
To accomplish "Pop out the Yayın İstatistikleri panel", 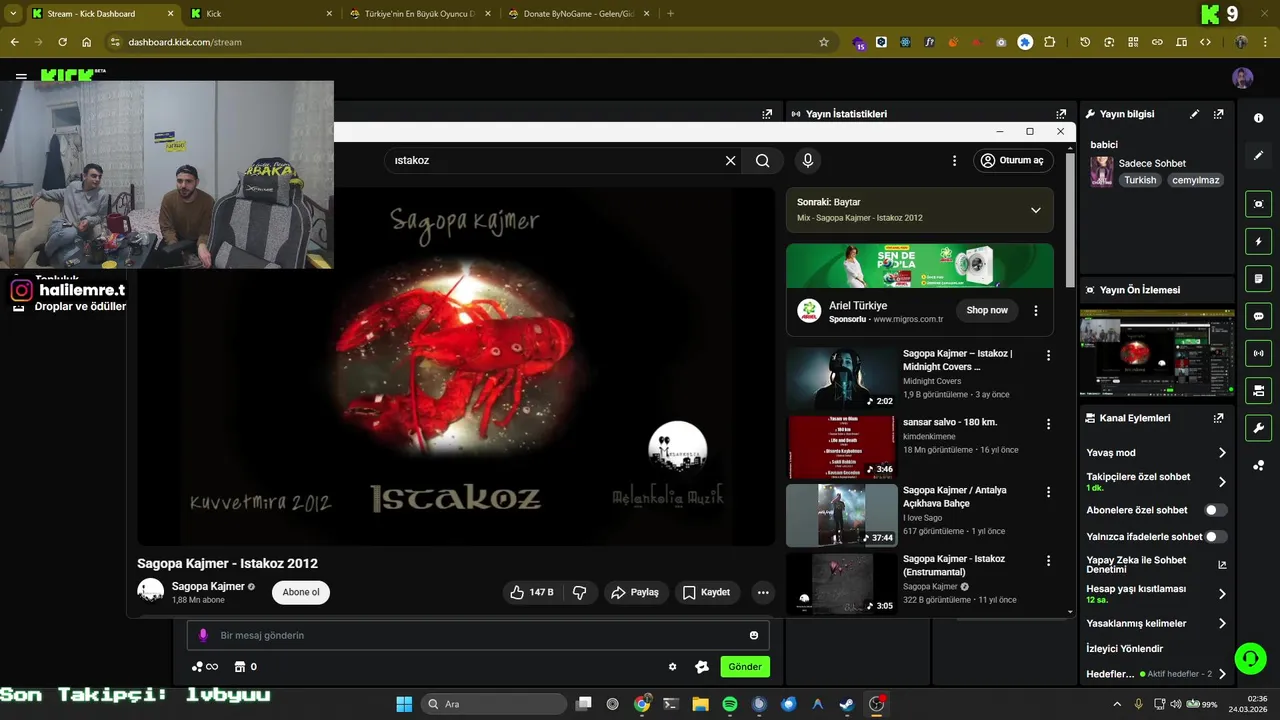I will pyautogui.click(x=1061, y=114).
